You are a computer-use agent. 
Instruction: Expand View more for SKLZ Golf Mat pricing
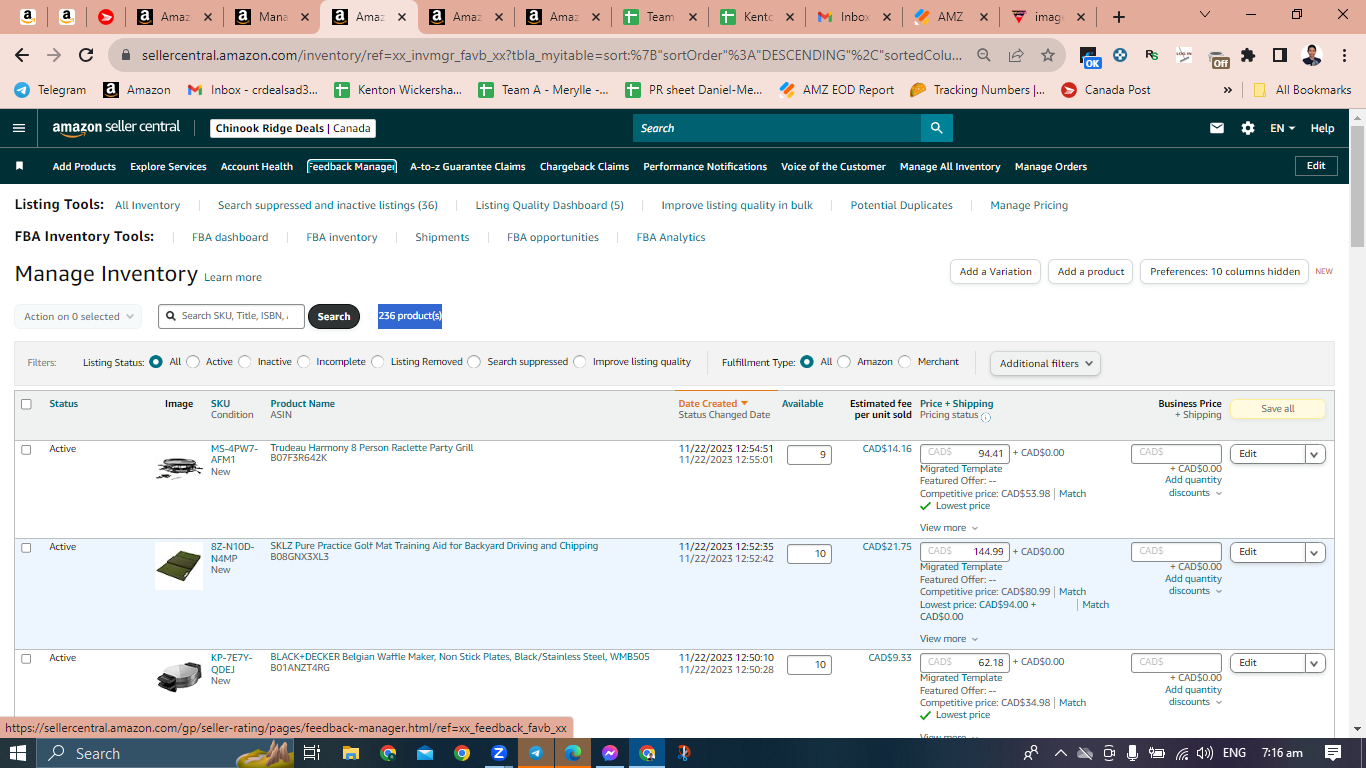click(x=948, y=639)
